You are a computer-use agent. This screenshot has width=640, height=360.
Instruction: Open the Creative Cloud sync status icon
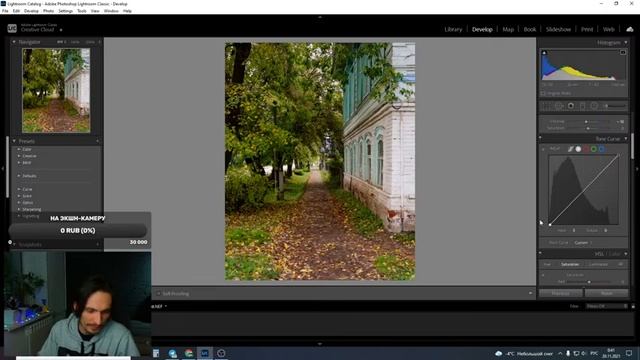coord(630,29)
